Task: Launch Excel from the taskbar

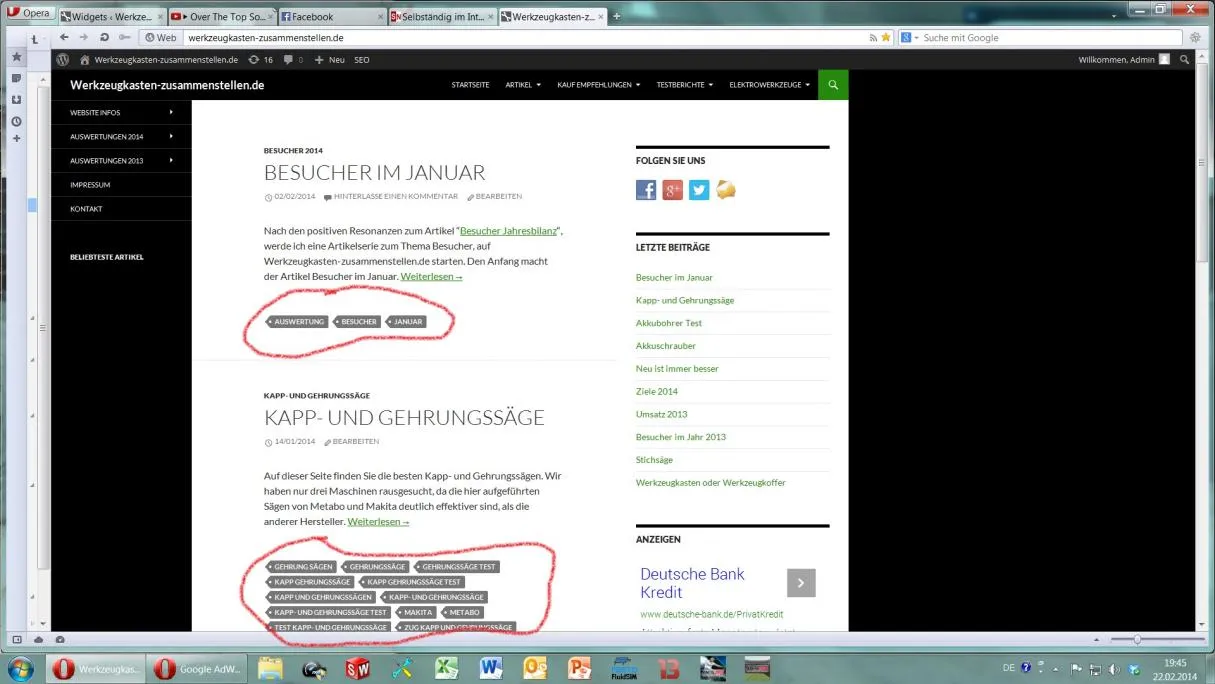Action: [x=446, y=668]
